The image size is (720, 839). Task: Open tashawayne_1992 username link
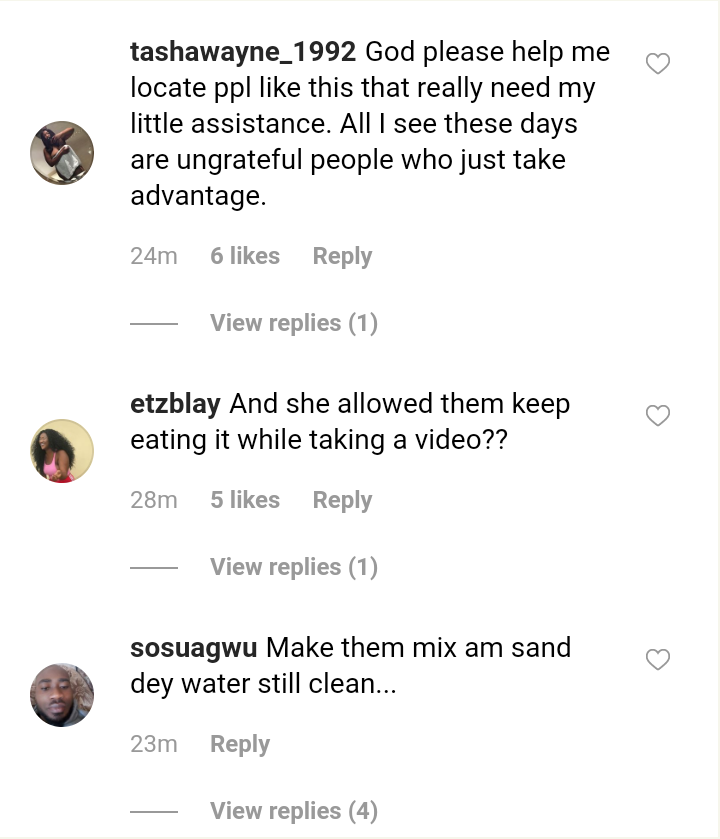pos(243,52)
